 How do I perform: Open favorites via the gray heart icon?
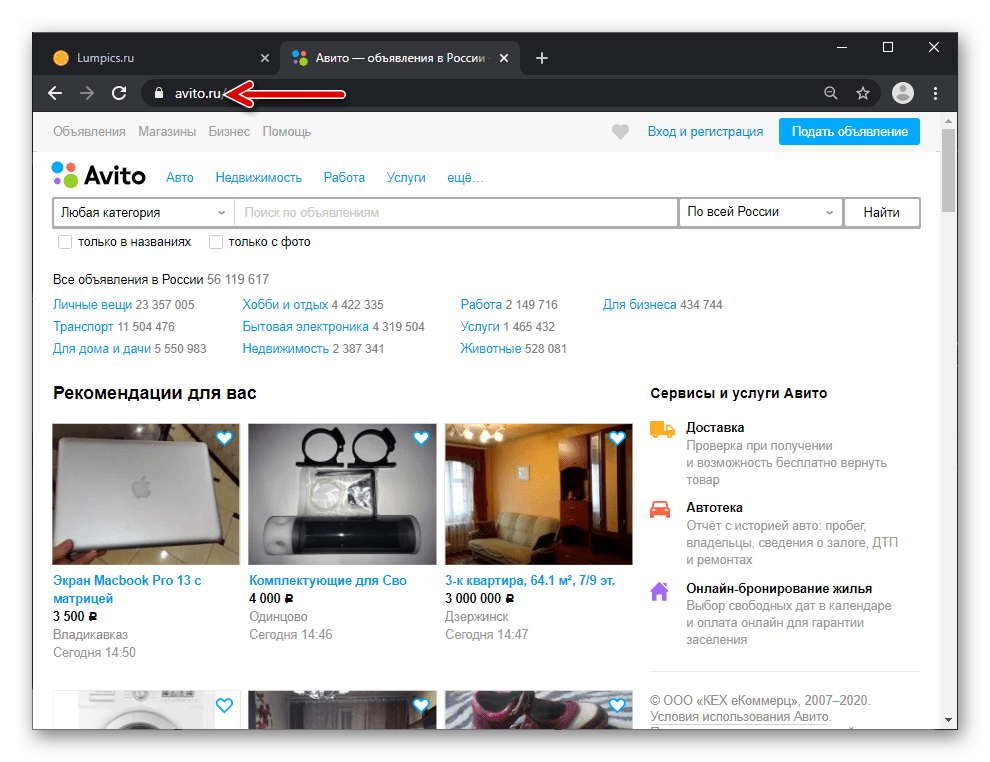tap(621, 131)
